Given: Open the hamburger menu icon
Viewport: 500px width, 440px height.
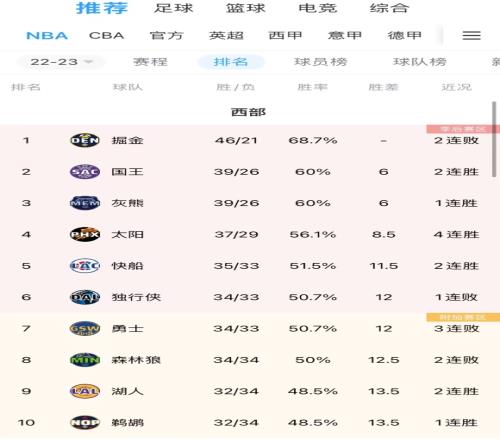Looking at the screenshot, I should 471,35.
